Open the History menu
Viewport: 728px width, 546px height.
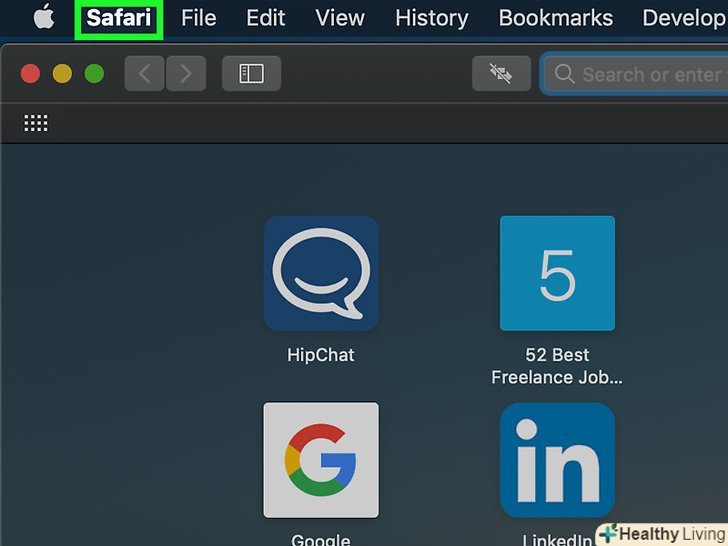point(432,18)
